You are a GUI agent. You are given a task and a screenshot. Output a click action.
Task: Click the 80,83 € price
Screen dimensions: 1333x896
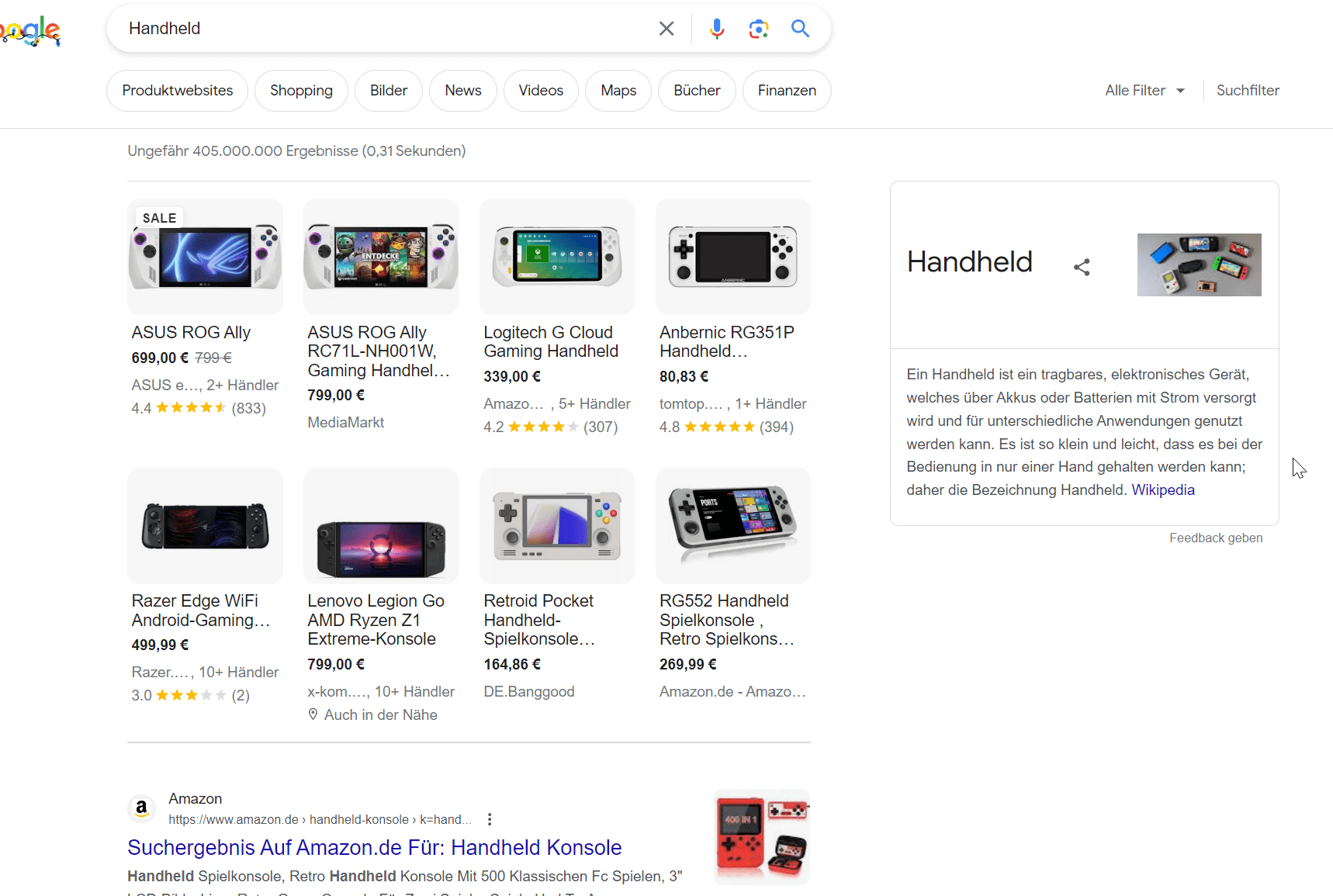pyautogui.click(x=684, y=377)
